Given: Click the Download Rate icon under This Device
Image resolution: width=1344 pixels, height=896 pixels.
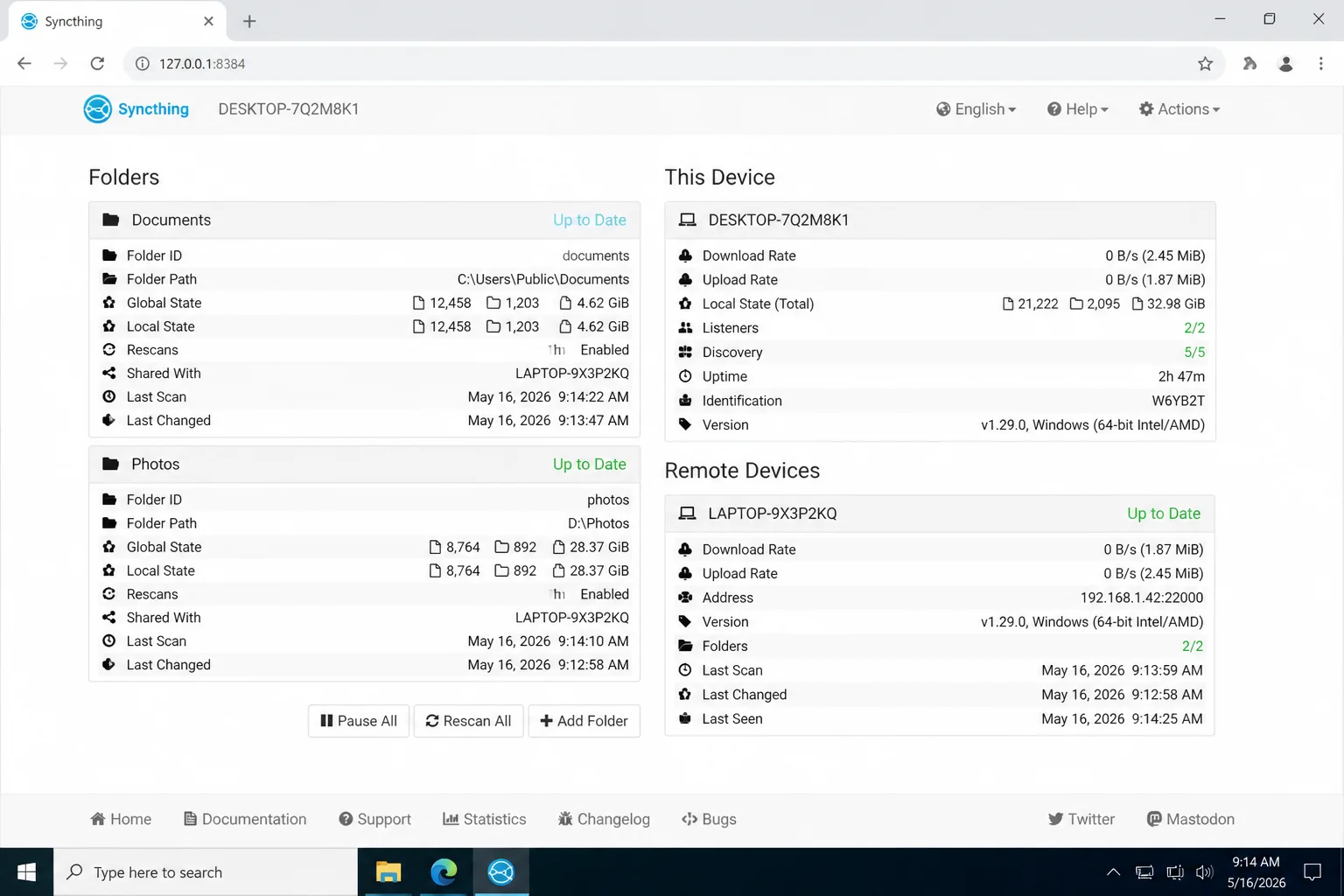Looking at the screenshot, I should click(685, 255).
